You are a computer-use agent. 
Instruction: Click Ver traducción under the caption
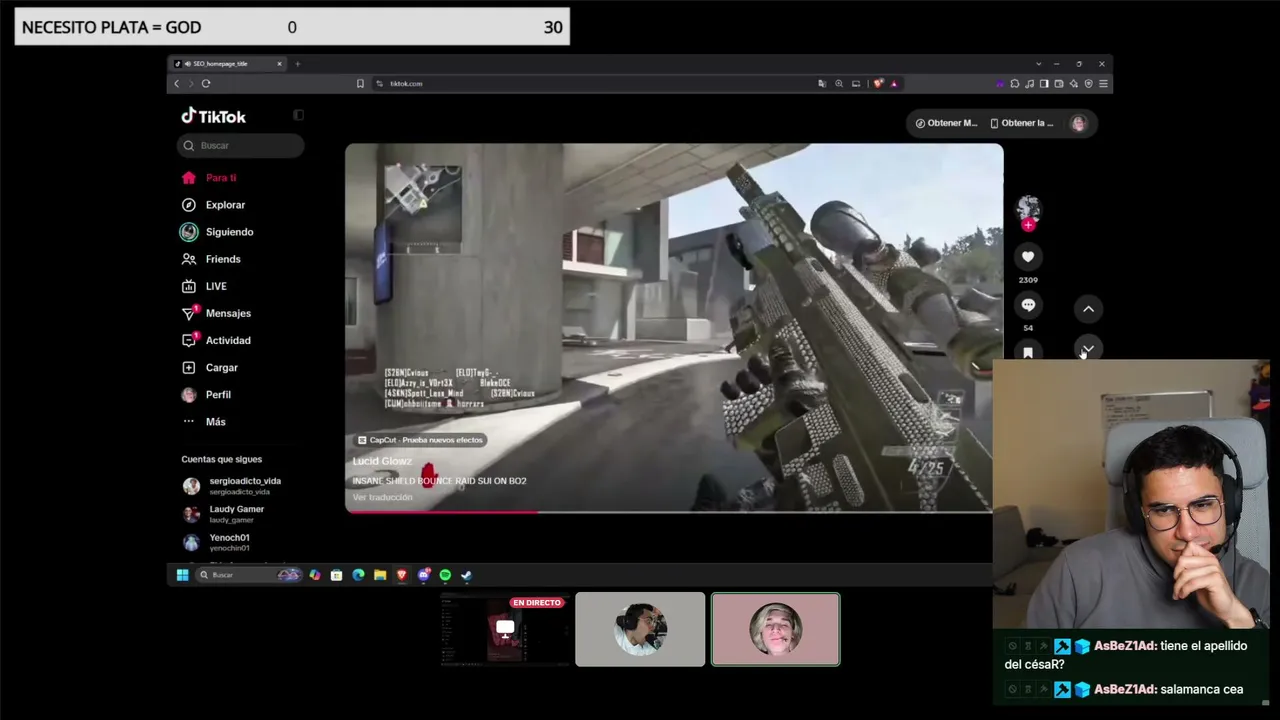pyautogui.click(x=382, y=497)
